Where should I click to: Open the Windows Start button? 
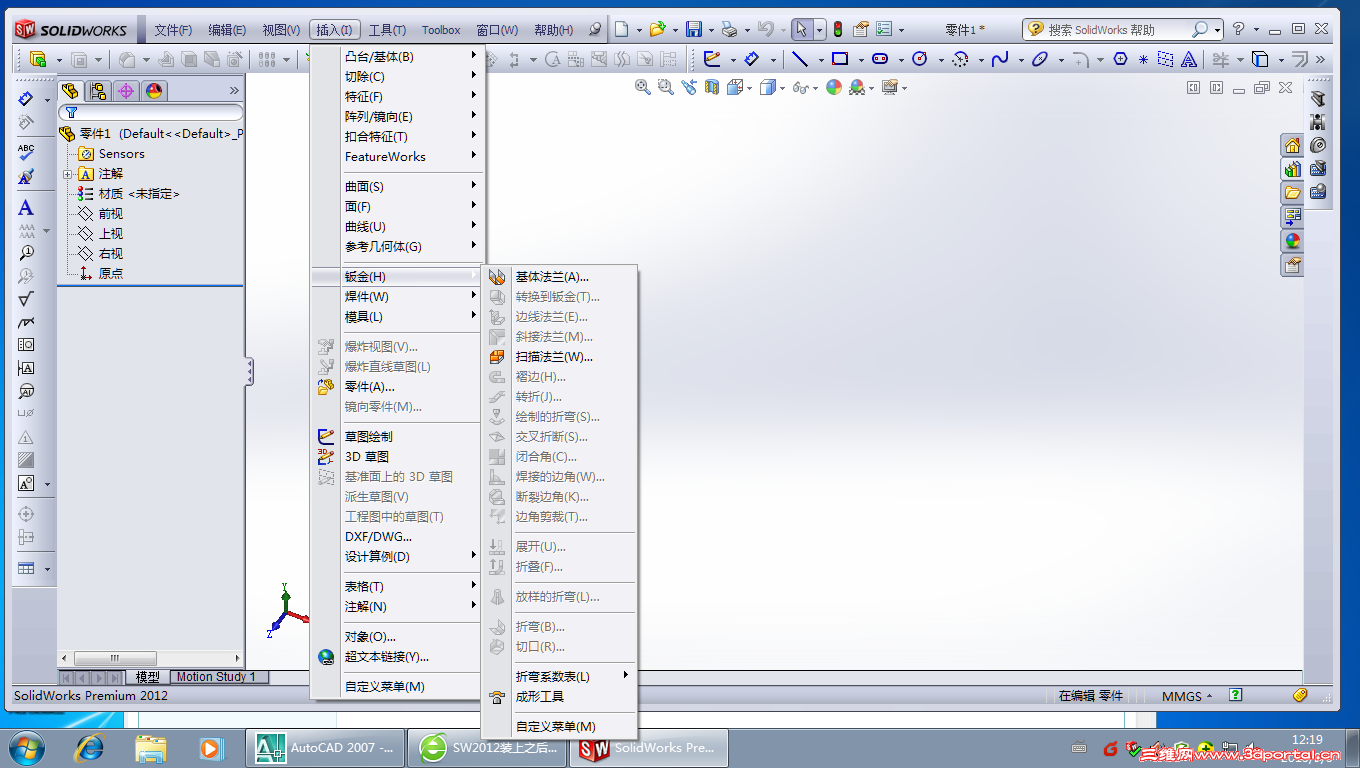pyautogui.click(x=27, y=747)
